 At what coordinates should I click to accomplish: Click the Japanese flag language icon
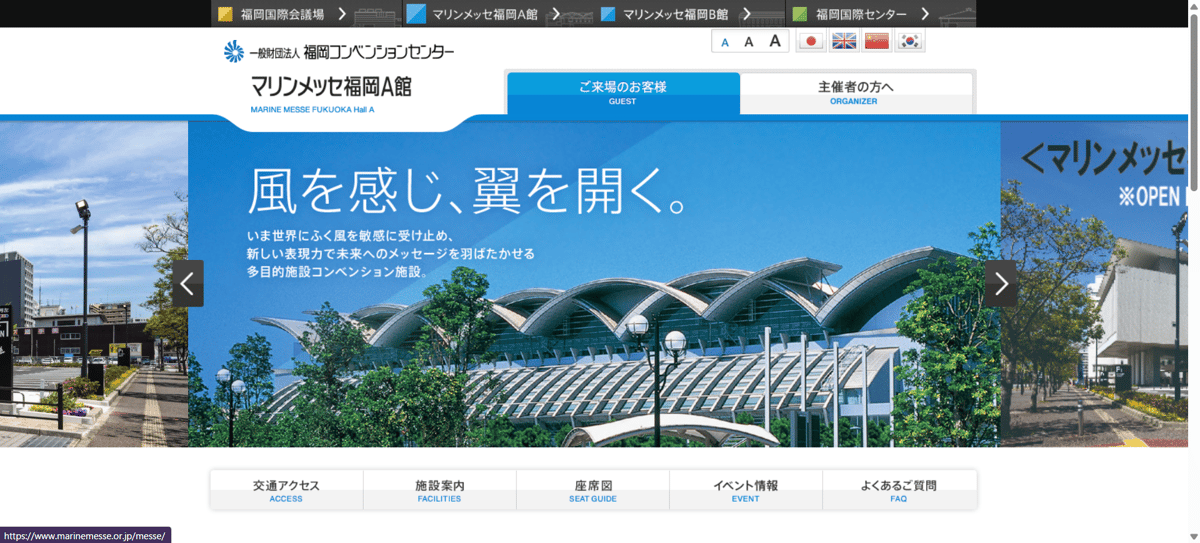point(811,41)
